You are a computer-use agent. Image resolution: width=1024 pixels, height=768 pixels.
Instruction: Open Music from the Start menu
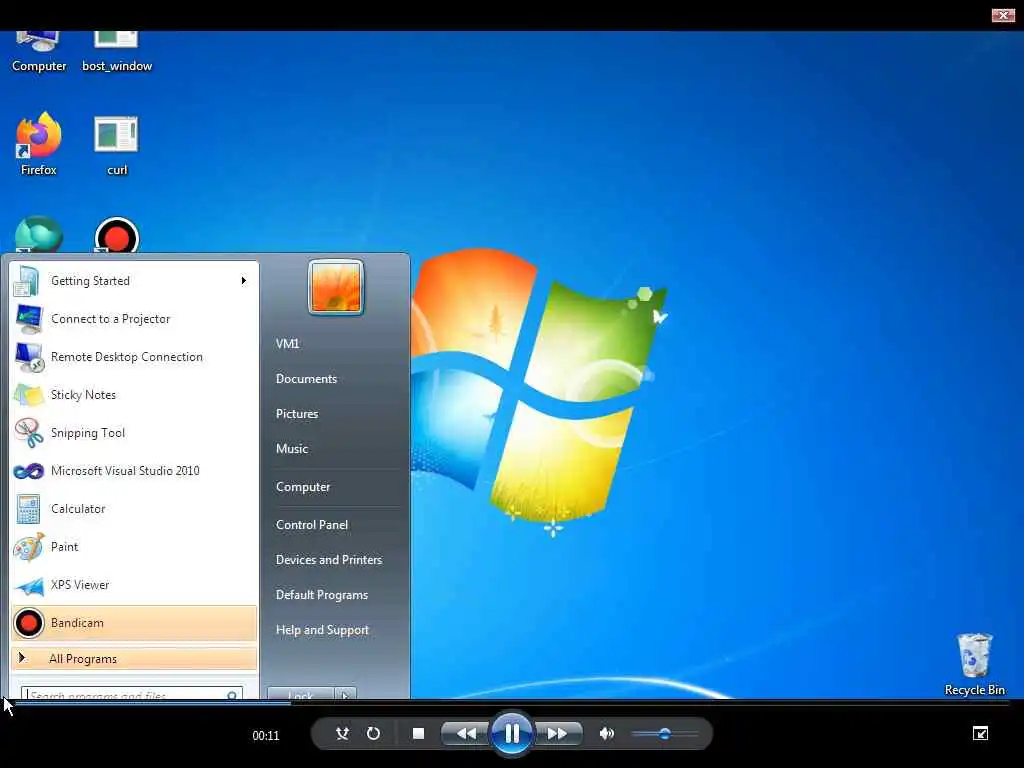pyautogui.click(x=292, y=449)
